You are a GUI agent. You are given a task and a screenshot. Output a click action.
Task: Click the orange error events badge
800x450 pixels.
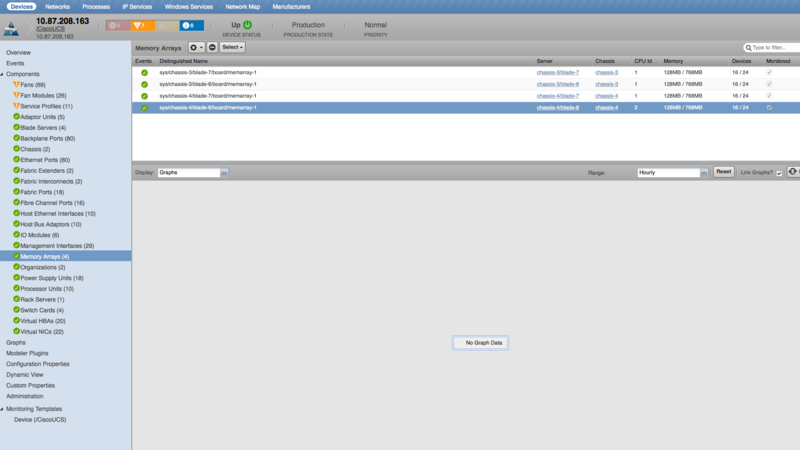142,26
